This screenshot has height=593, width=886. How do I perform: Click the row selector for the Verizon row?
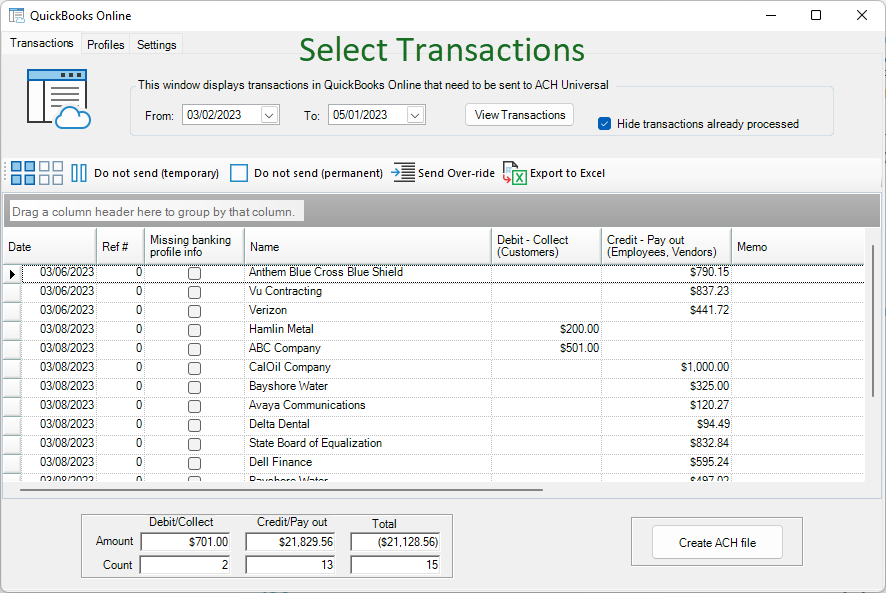coord(12,310)
